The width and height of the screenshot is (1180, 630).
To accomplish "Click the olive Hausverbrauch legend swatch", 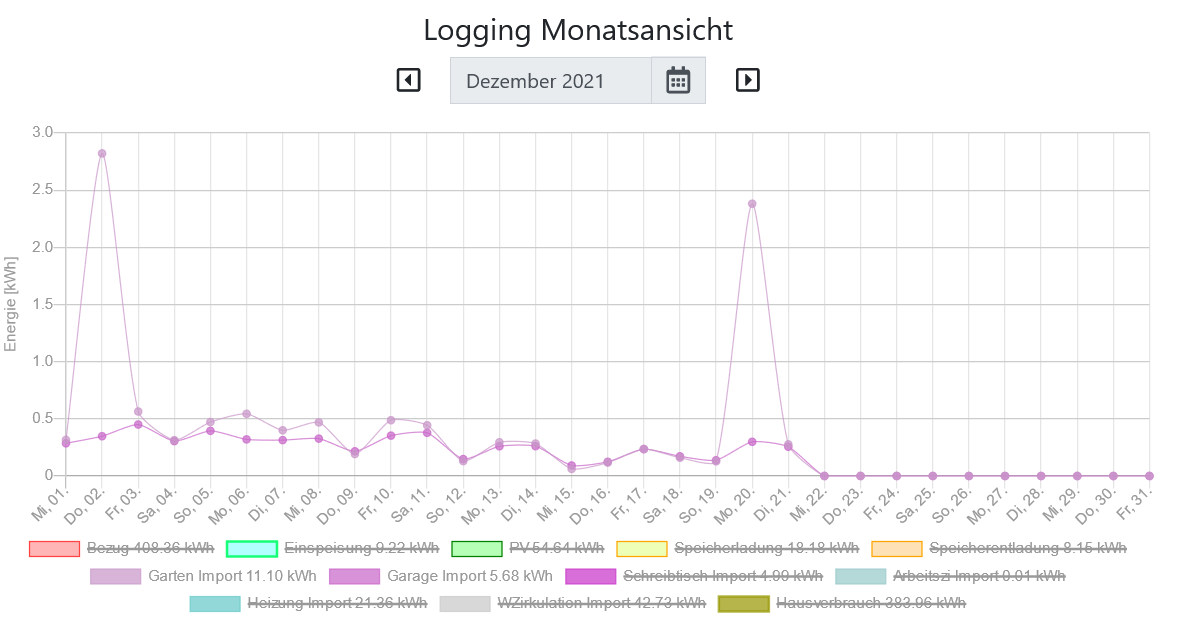I will 743,603.
